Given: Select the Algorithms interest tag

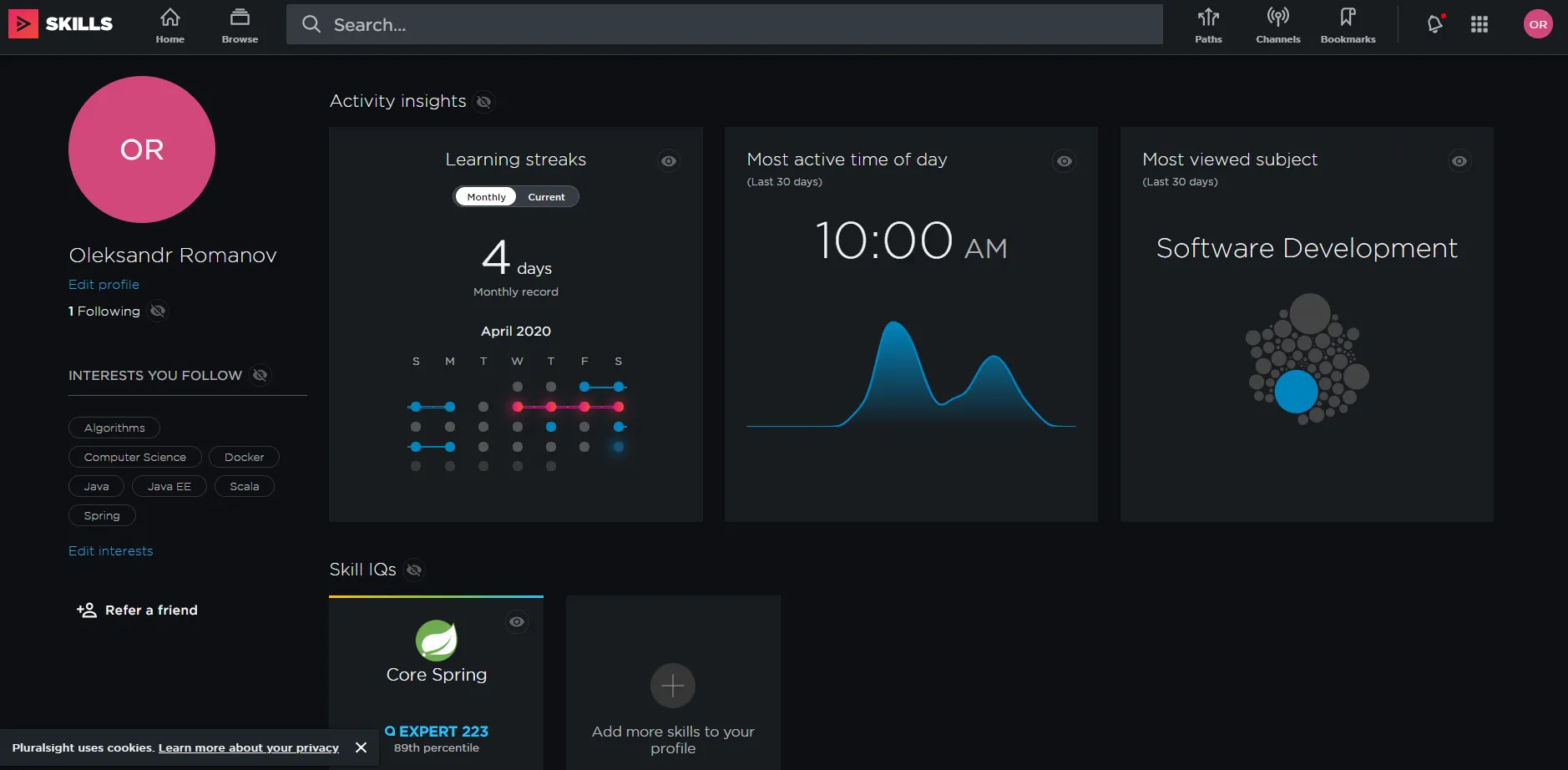Looking at the screenshot, I should [x=114, y=428].
